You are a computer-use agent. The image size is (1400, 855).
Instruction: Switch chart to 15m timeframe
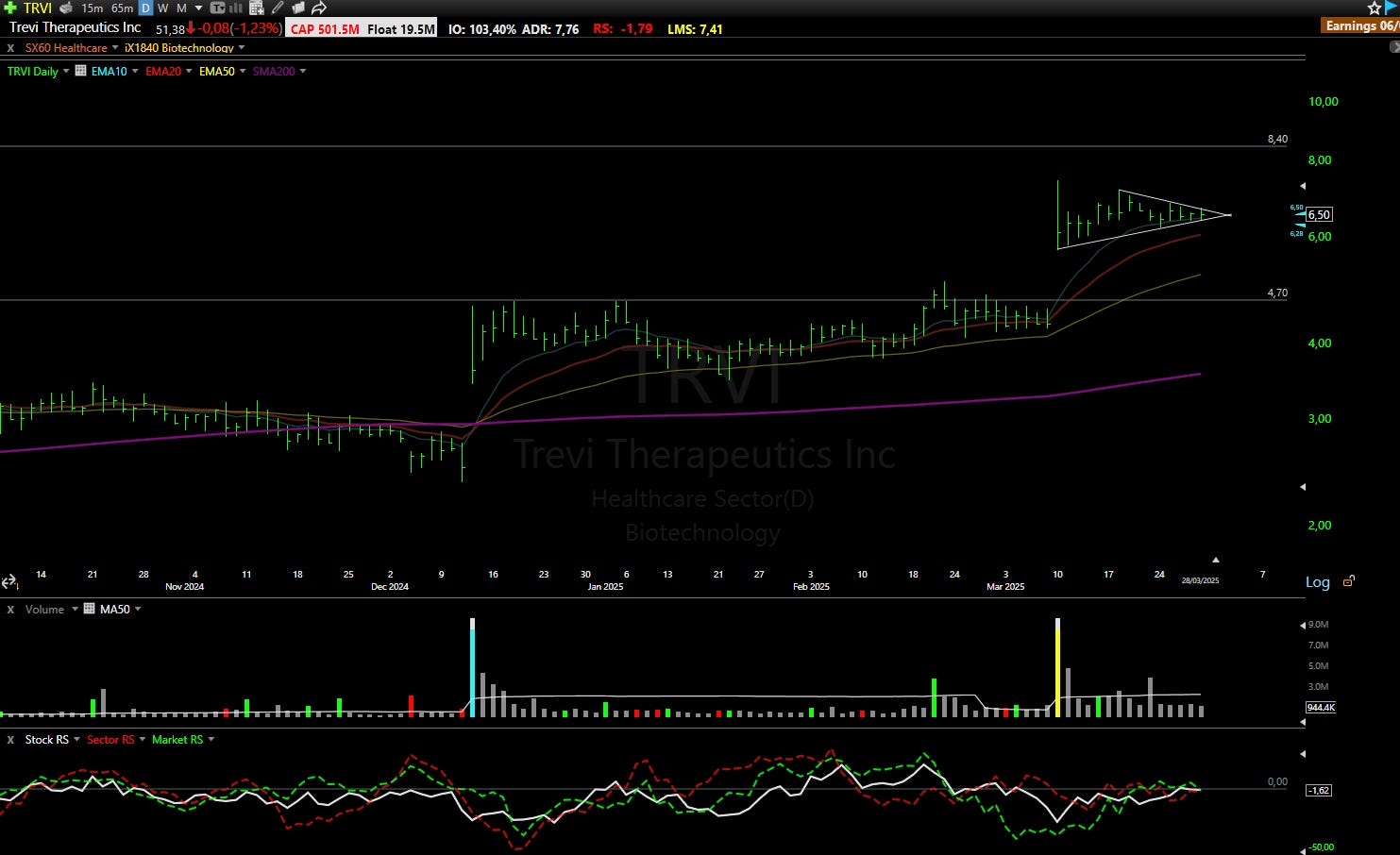[x=92, y=8]
